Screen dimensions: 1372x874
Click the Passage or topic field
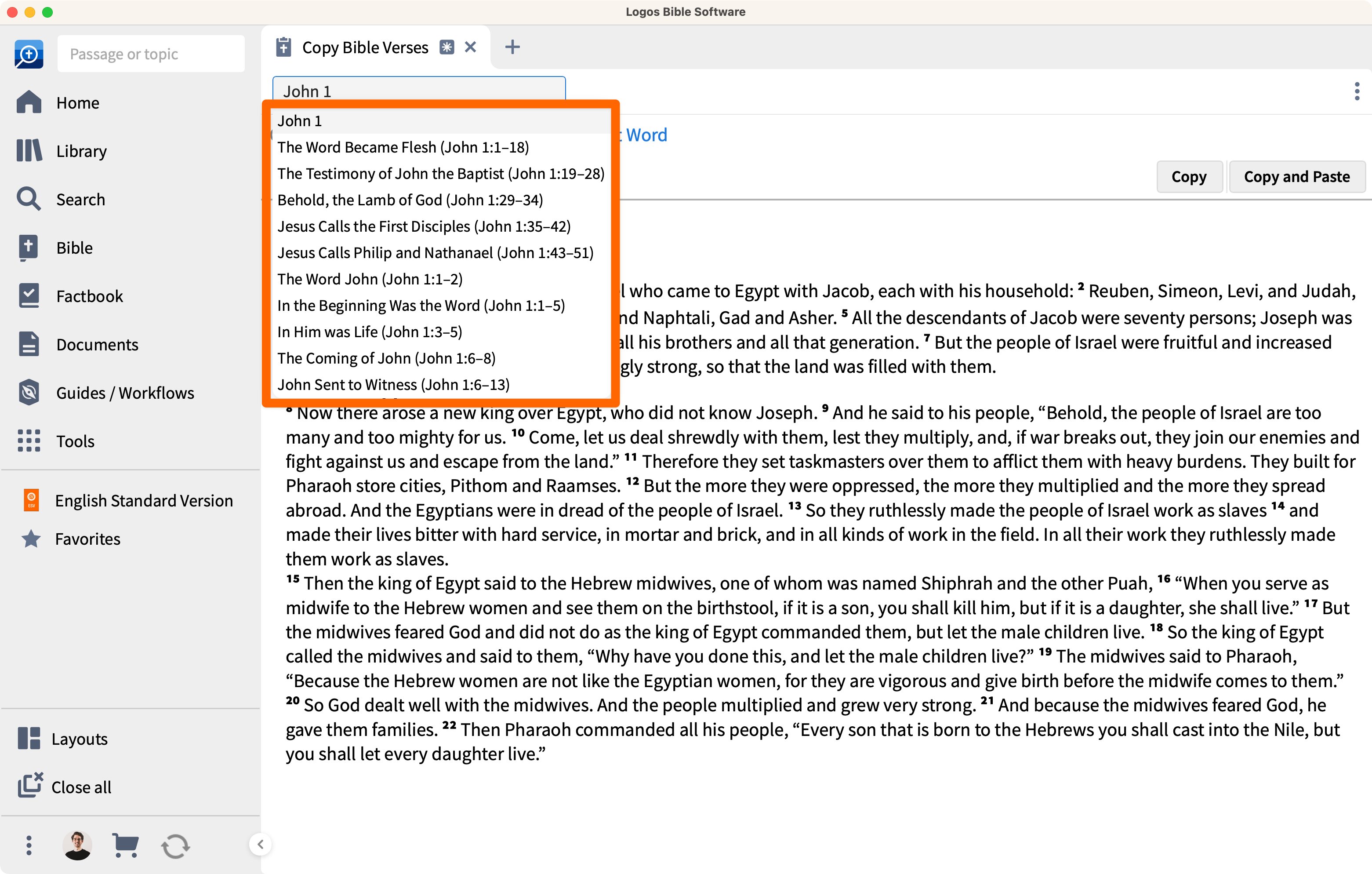151,54
